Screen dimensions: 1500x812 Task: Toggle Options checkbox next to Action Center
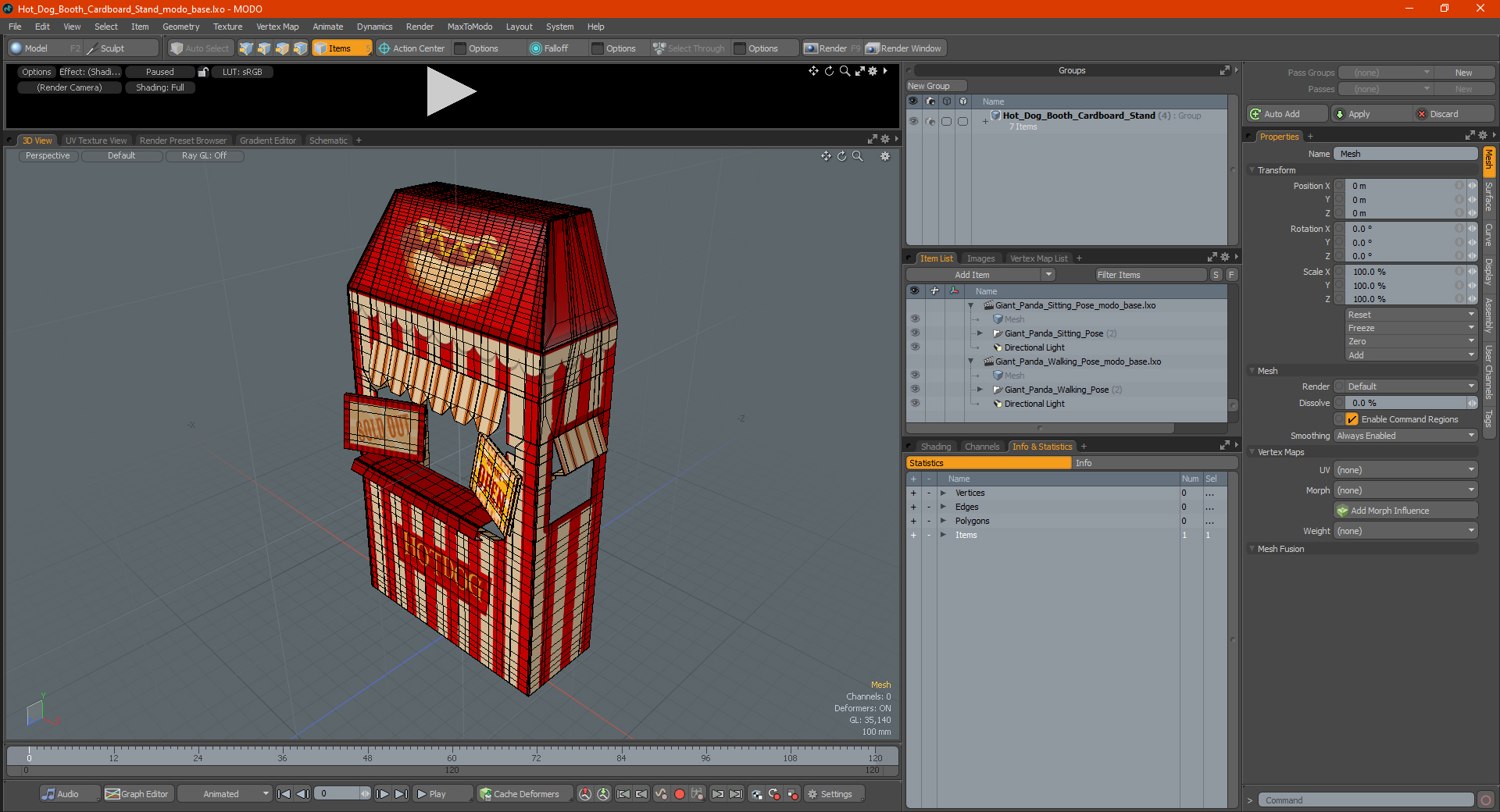[461, 48]
